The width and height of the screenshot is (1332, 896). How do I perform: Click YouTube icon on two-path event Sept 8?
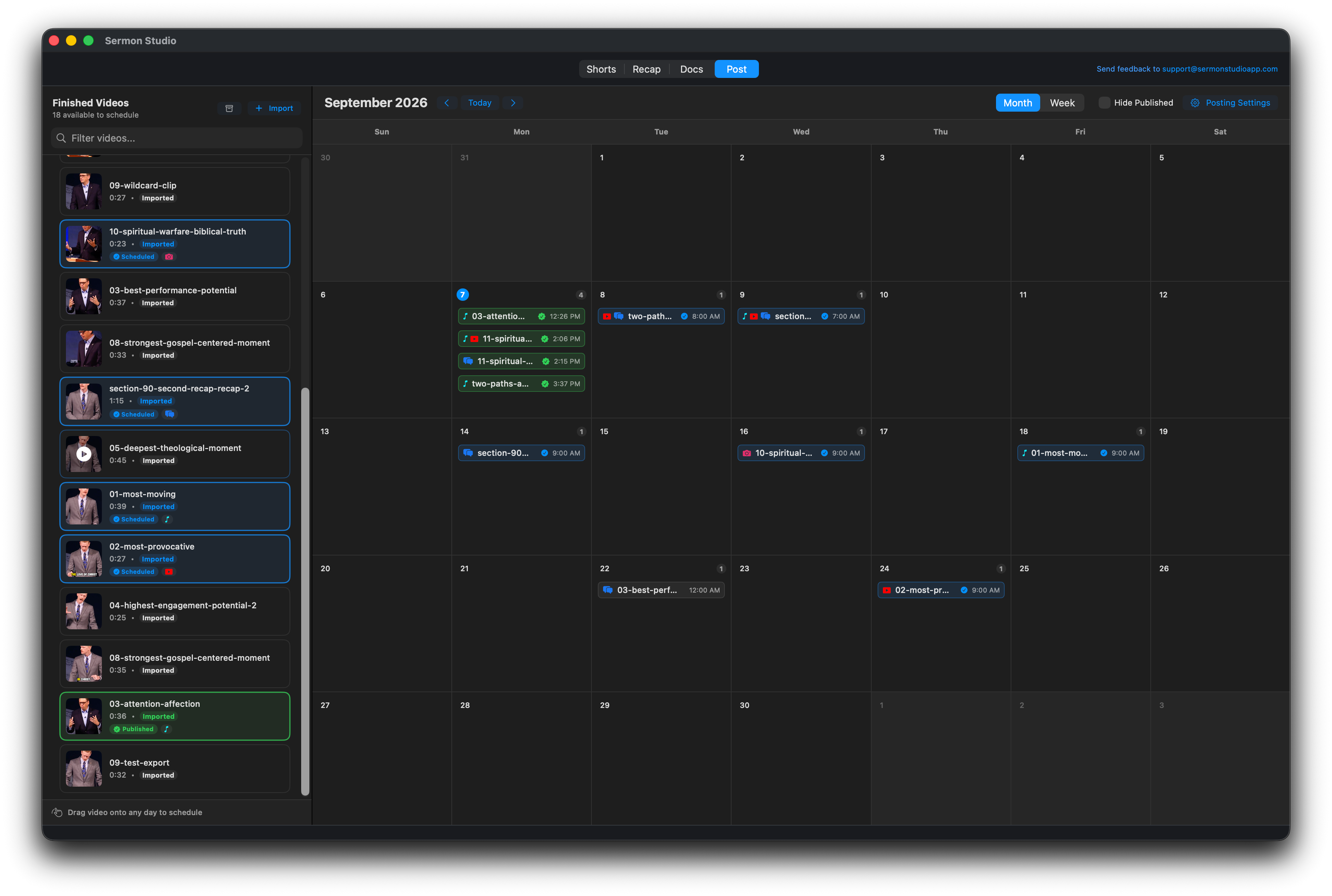click(x=607, y=317)
